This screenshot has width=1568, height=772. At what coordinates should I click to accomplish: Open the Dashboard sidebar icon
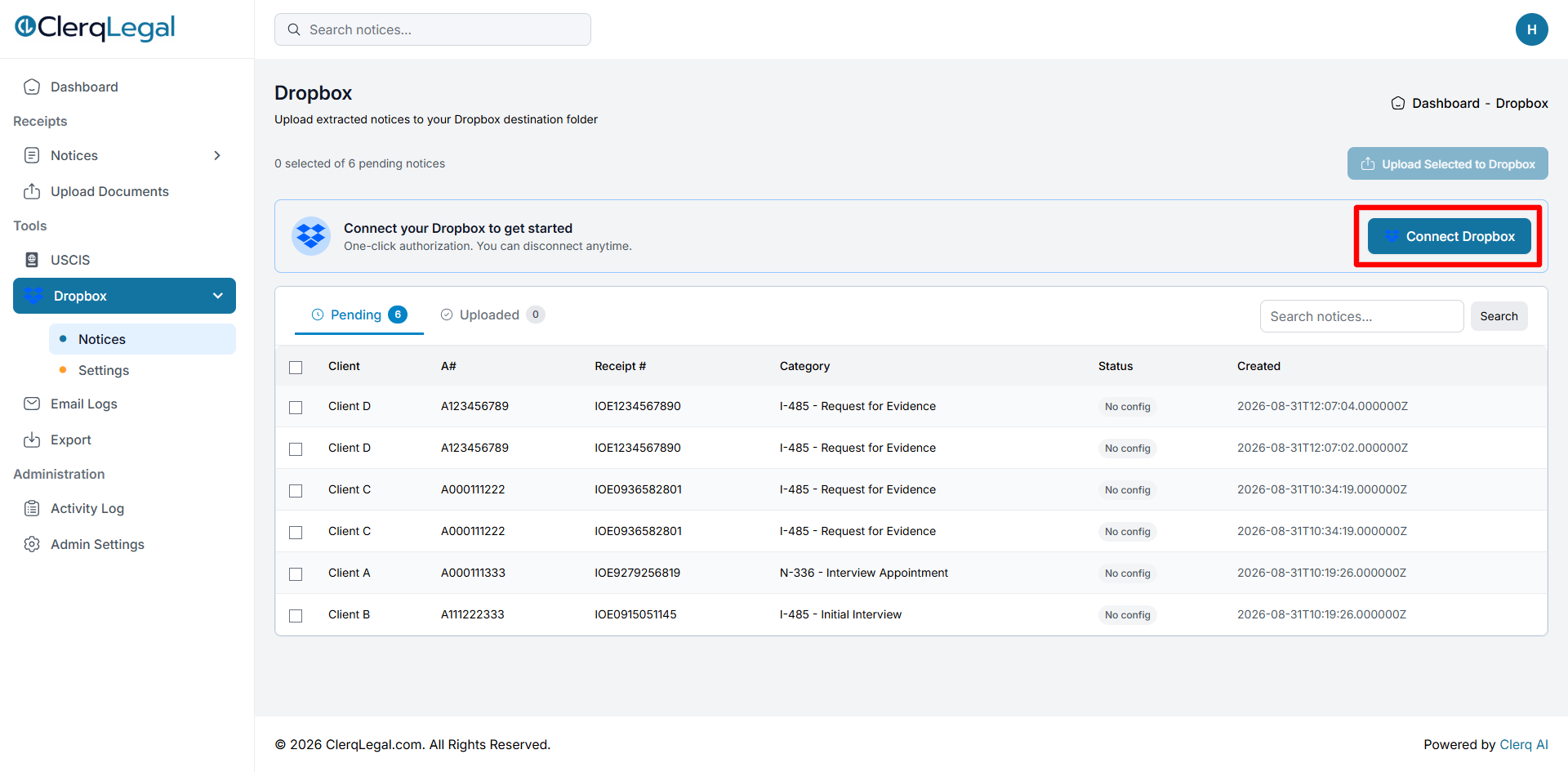[32, 87]
